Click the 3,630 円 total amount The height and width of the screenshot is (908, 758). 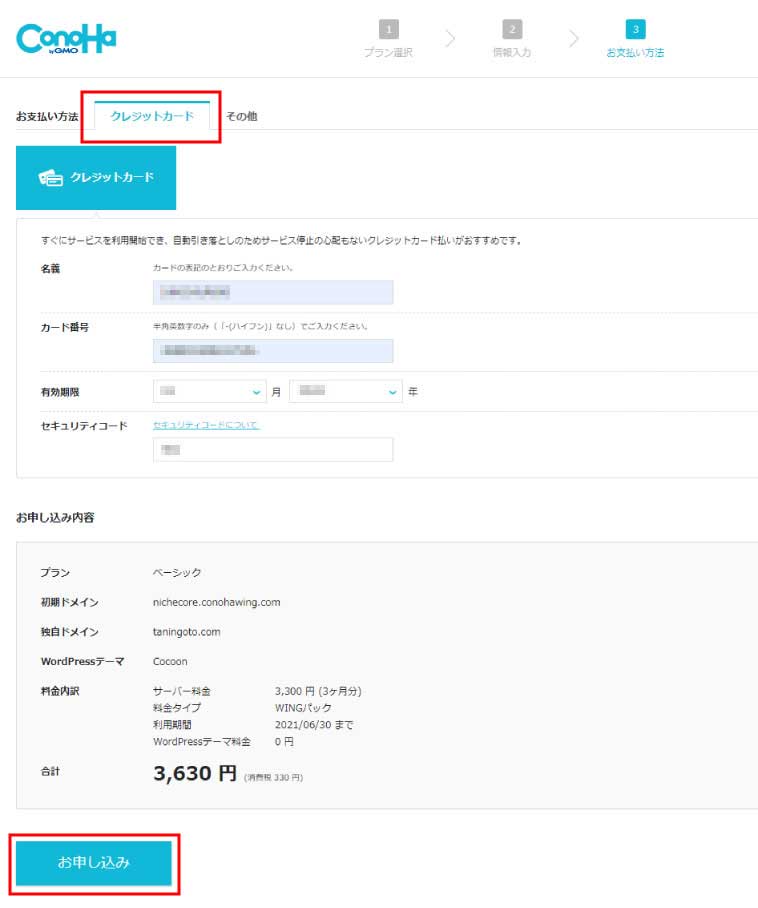pyautogui.click(x=195, y=773)
